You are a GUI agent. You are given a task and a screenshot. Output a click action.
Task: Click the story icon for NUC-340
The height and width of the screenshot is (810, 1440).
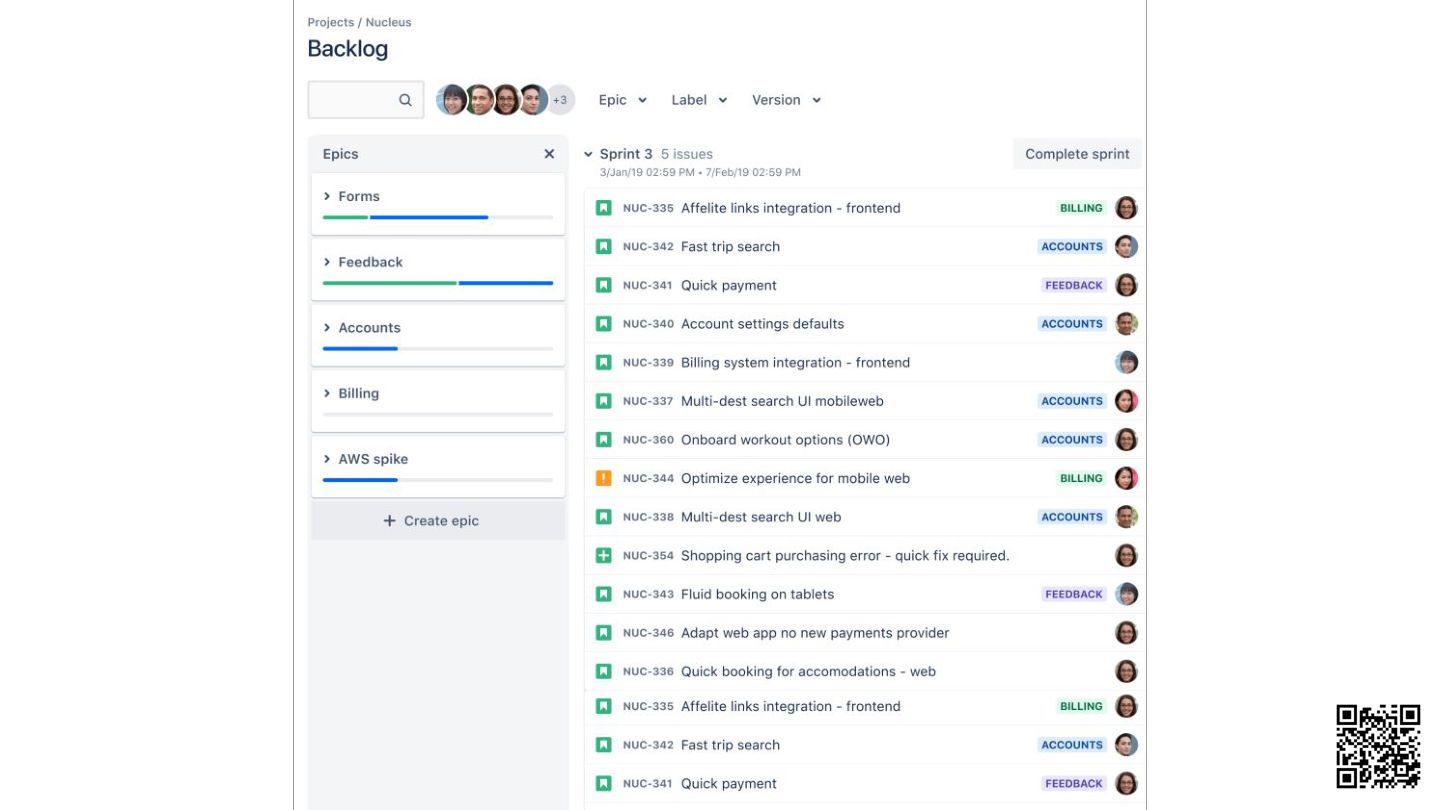pyautogui.click(x=603, y=324)
